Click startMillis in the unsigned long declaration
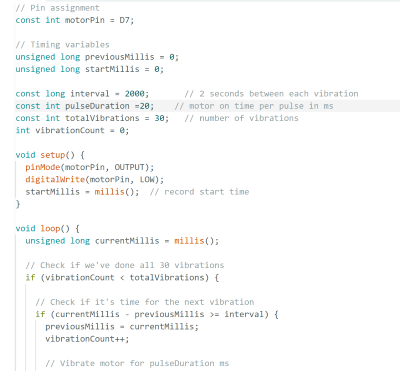This screenshot has width=400, height=371. [112, 69]
